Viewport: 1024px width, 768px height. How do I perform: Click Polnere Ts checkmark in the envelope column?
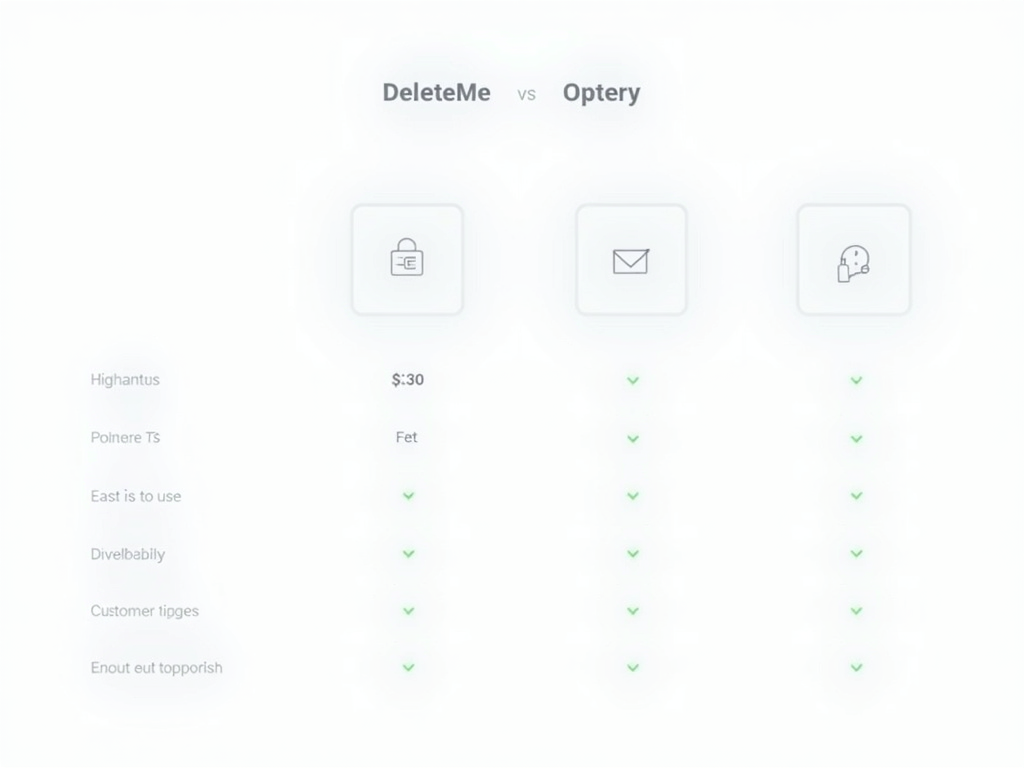pos(633,438)
